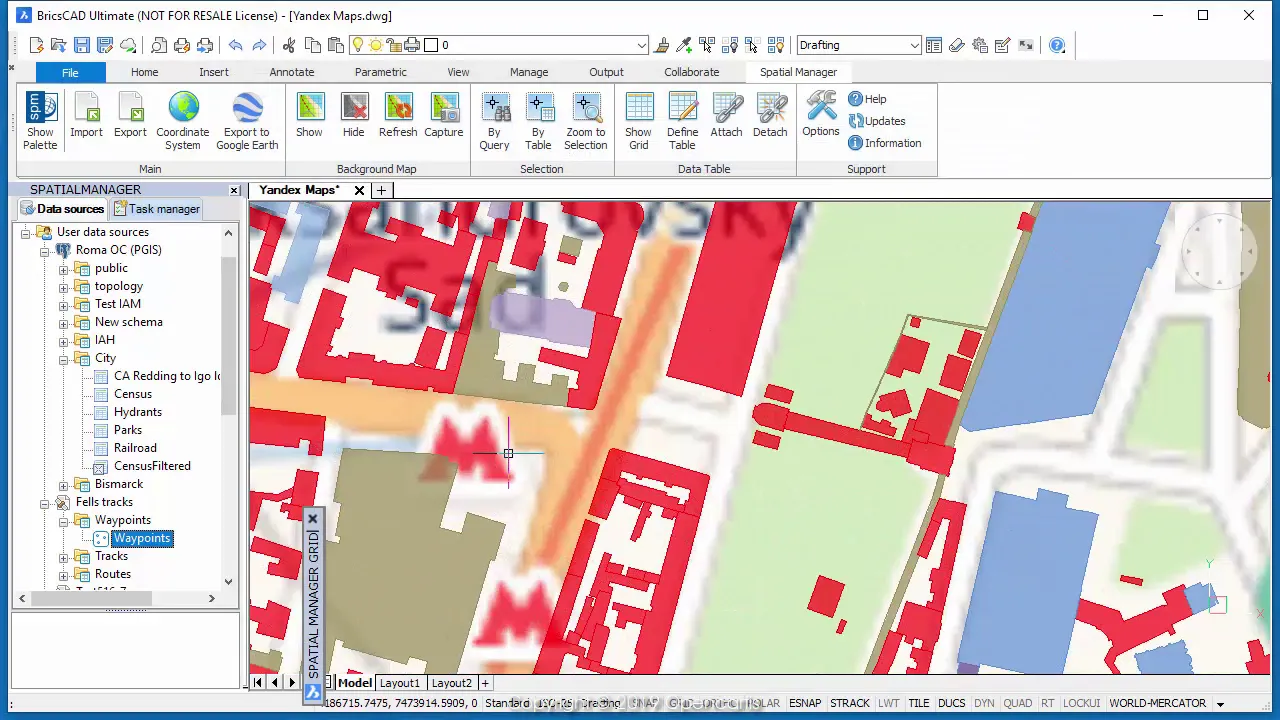Toggle TILE in status bar
The height and width of the screenshot is (720, 1280).
(919, 703)
